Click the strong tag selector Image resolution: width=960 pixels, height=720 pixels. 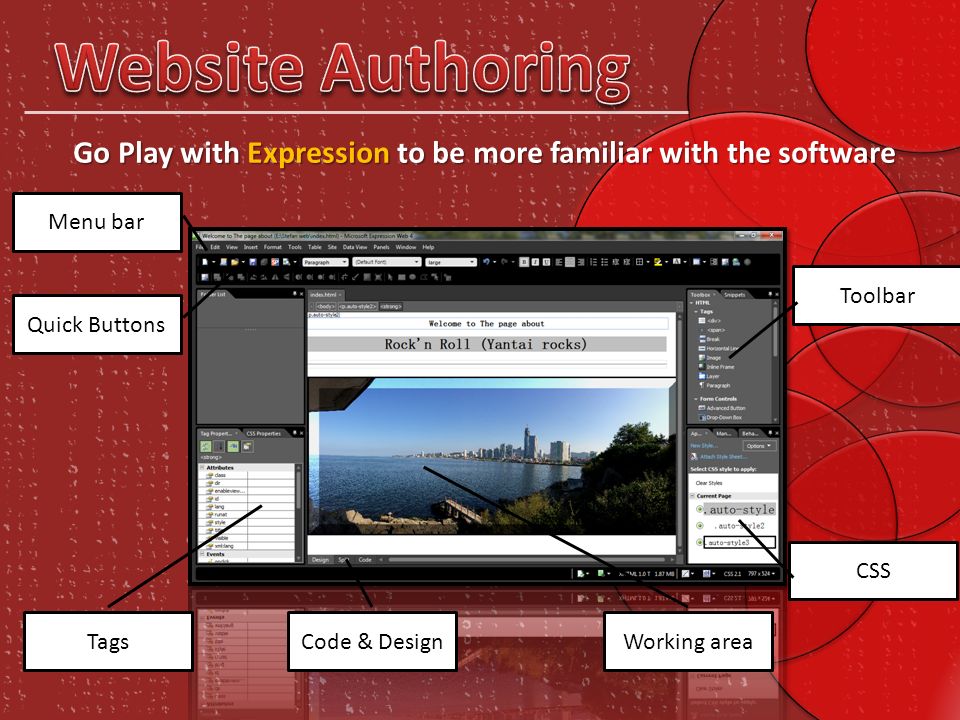[x=391, y=306]
